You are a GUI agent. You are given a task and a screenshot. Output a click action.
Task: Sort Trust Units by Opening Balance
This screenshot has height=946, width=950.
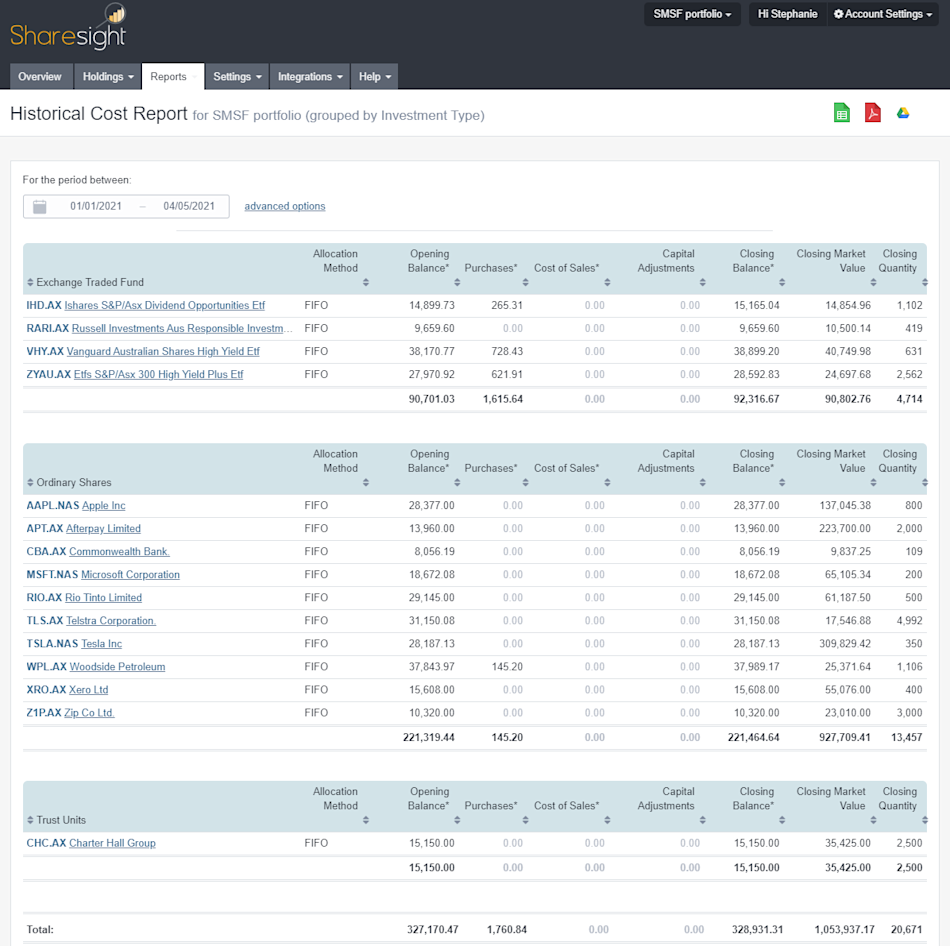tap(457, 820)
